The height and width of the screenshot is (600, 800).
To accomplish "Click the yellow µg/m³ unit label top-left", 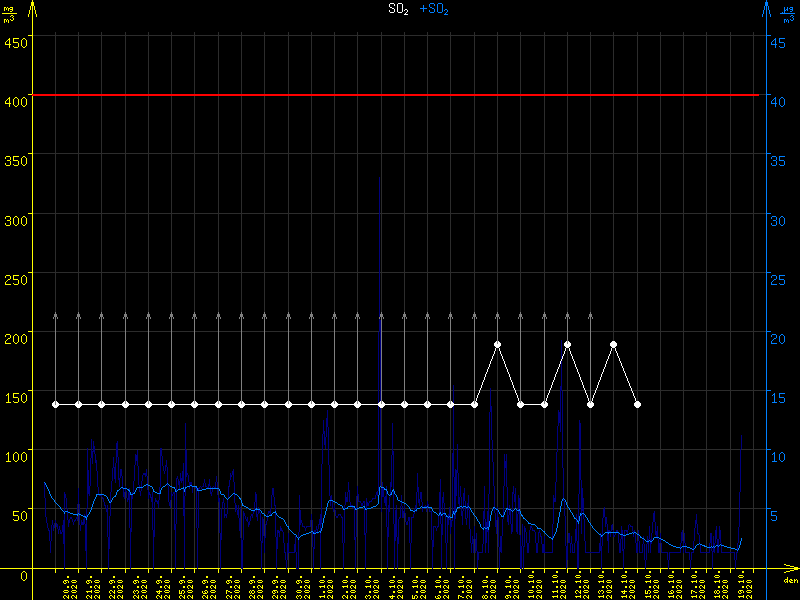I will [9, 13].
